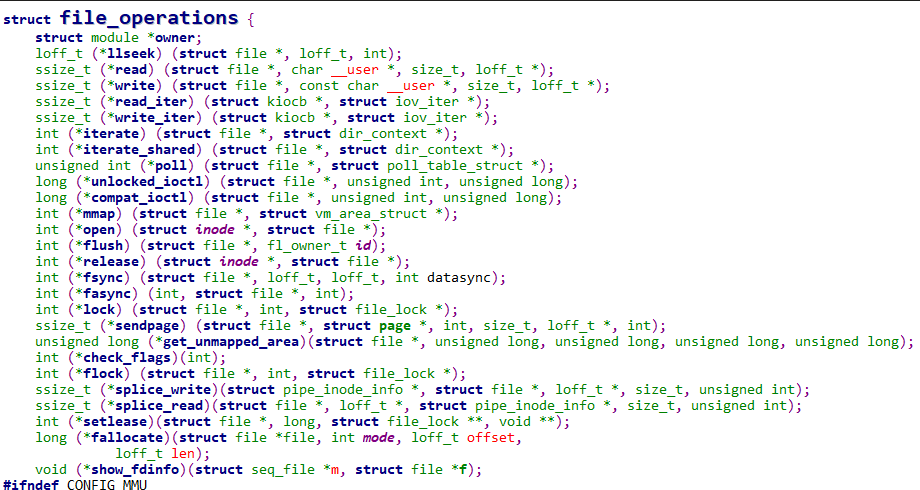Select the compat_ioctl identifier
Image resolution: width=920 pixels, height=490 pixels.
coord(139,198)
